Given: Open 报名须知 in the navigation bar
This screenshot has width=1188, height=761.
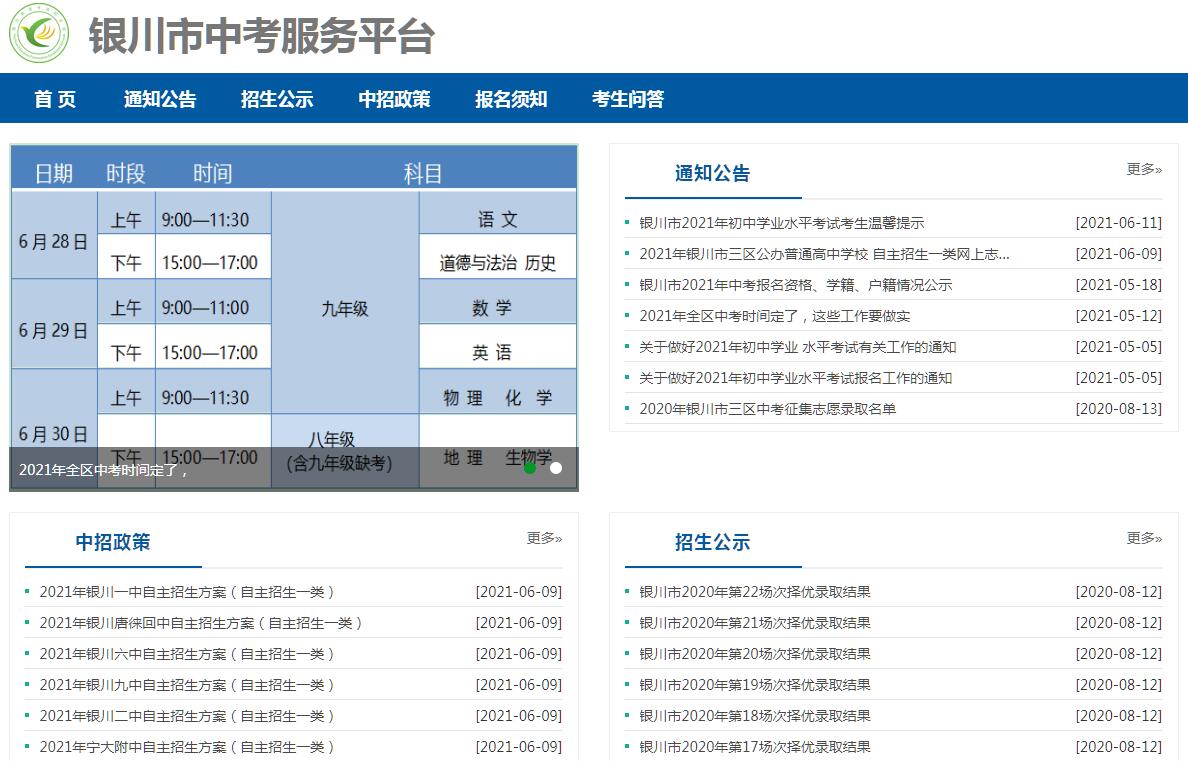Looking at the screenshot, I should [511, 99].
